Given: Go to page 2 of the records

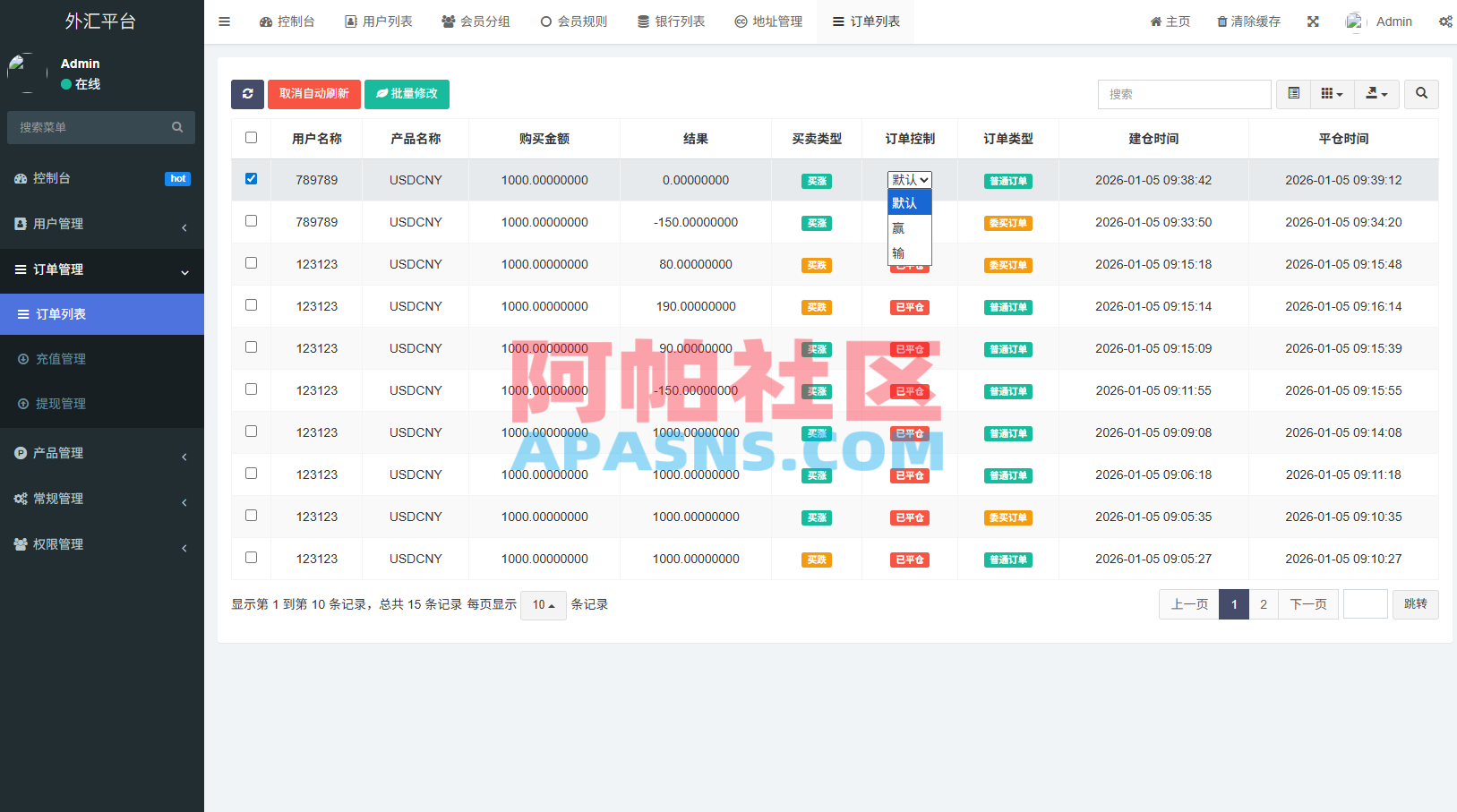Looking at the screenshot, I should click(x=1264, y=604).
